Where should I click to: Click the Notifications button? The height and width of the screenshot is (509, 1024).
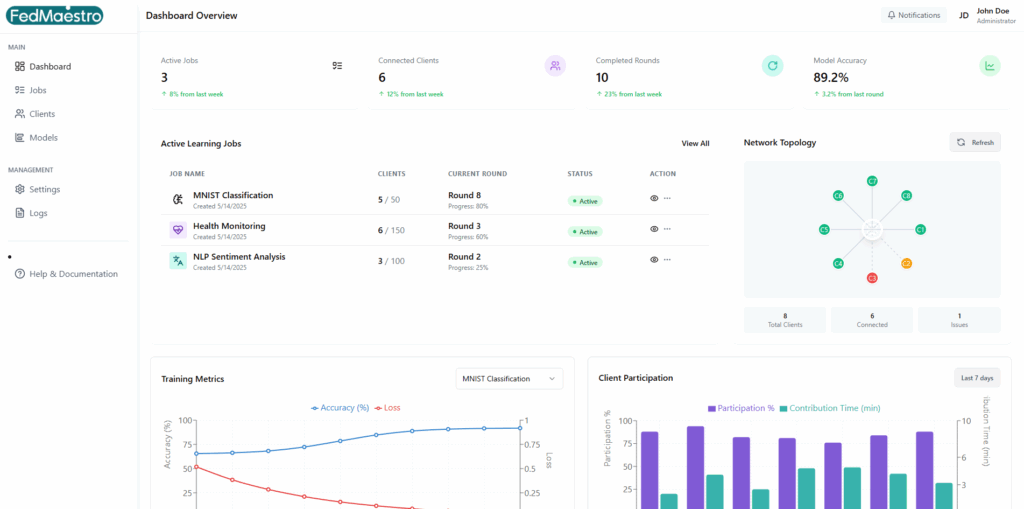coord(914,15)
